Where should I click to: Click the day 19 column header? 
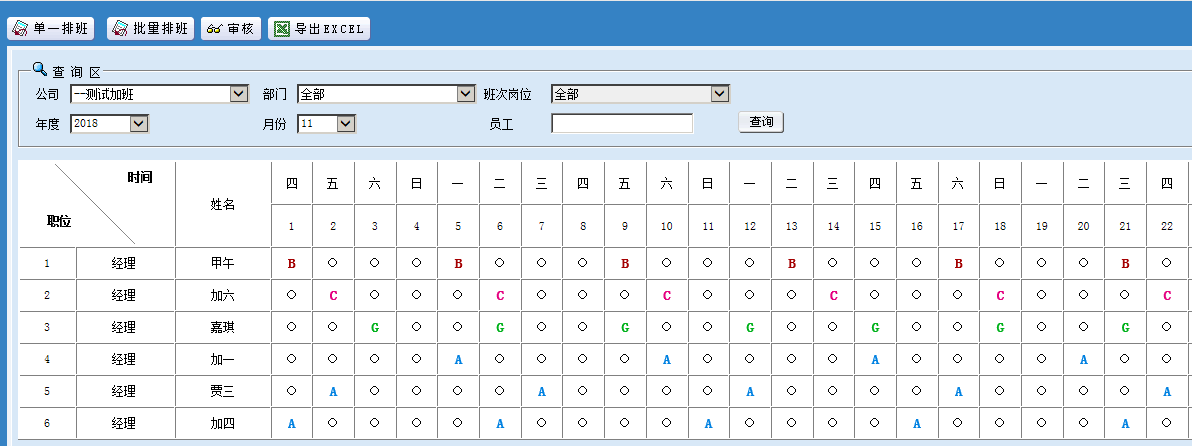(1041, 226)
